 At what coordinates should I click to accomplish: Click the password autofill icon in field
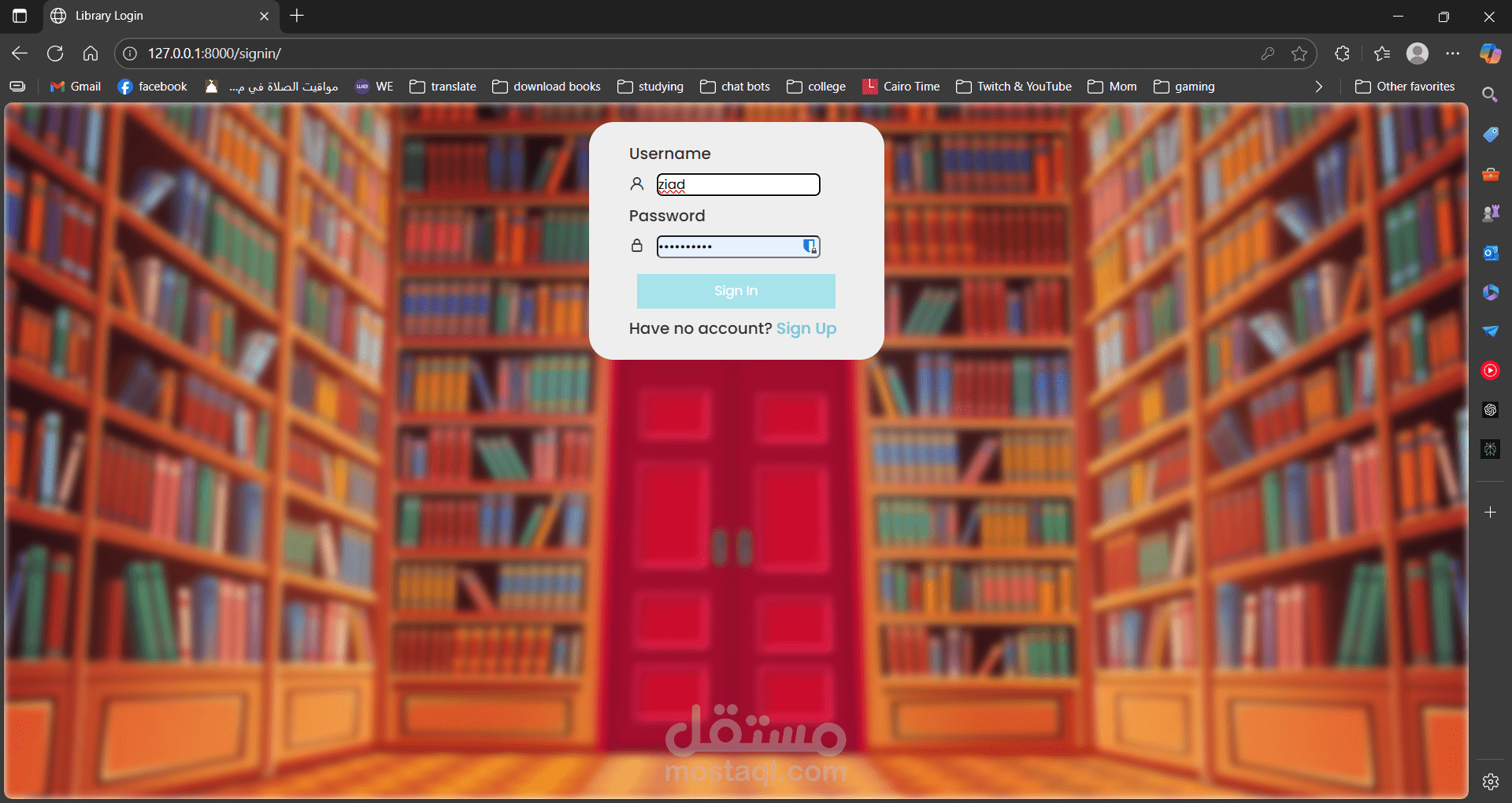tap(810, 246)
